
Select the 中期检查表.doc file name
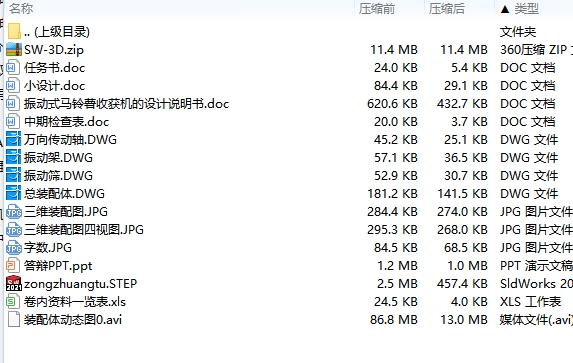(67, 122)
